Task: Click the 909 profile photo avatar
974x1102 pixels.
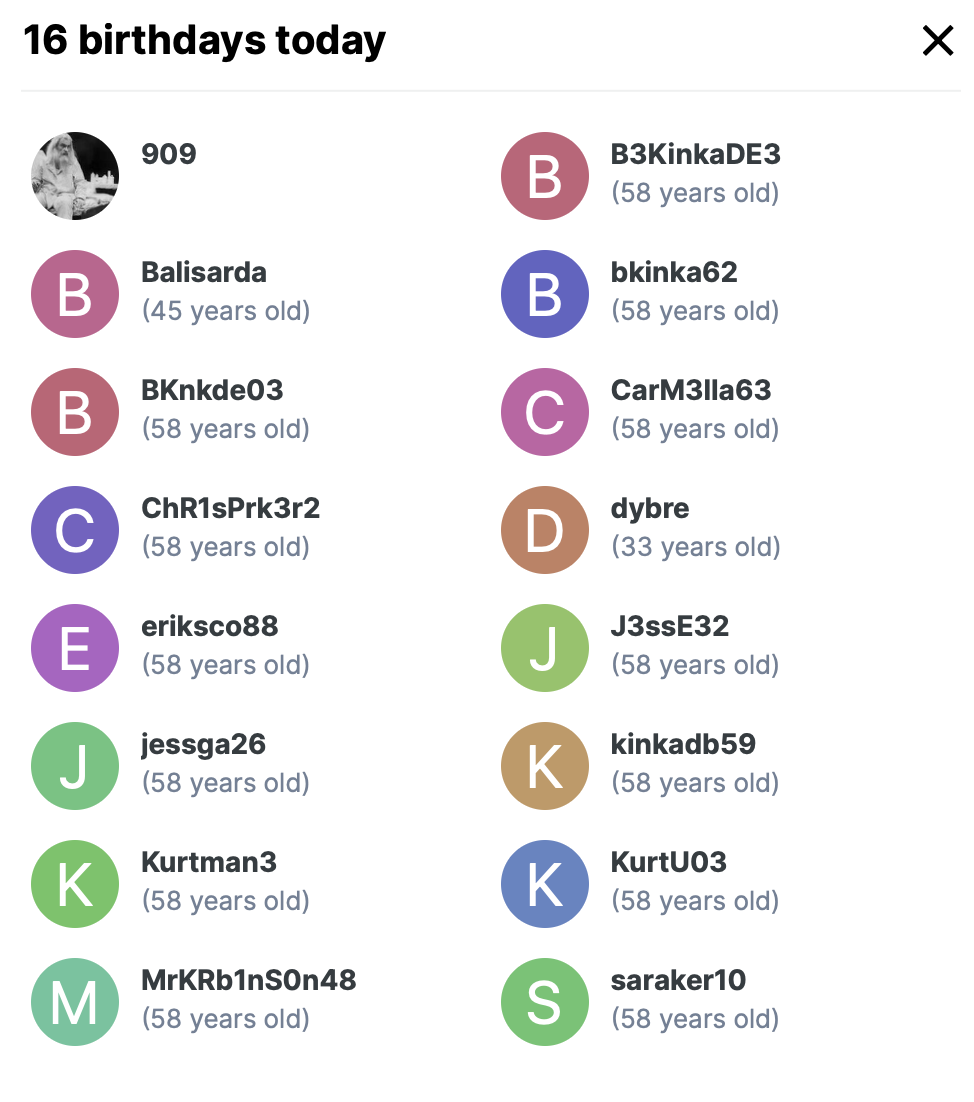Action: click(x=75, y=176)
